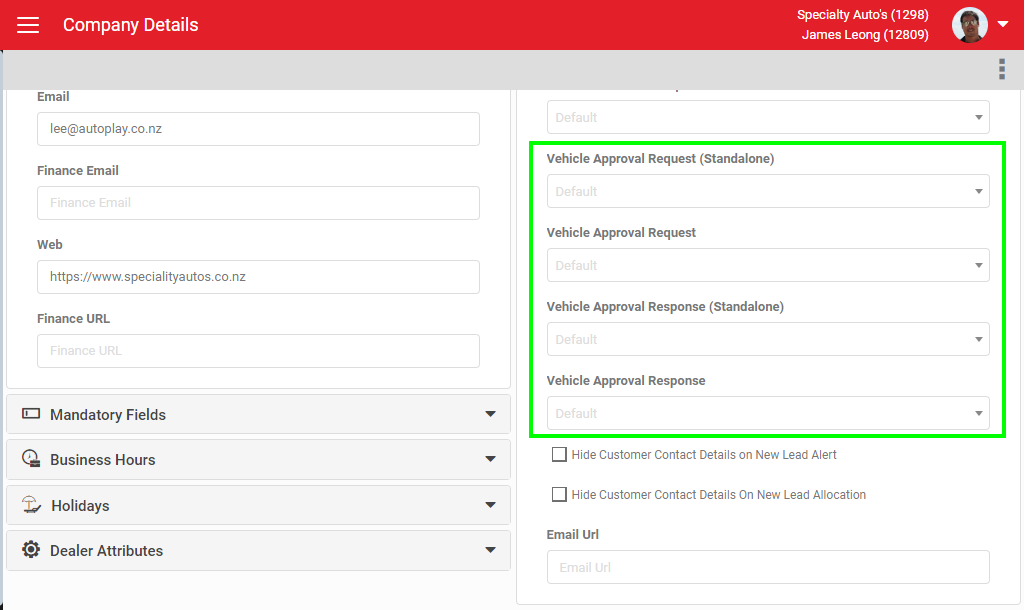Tick Hide Customer Contact Details On New Lead Allocation
This screenshot has width=1026, height=610.
[560, 495]
